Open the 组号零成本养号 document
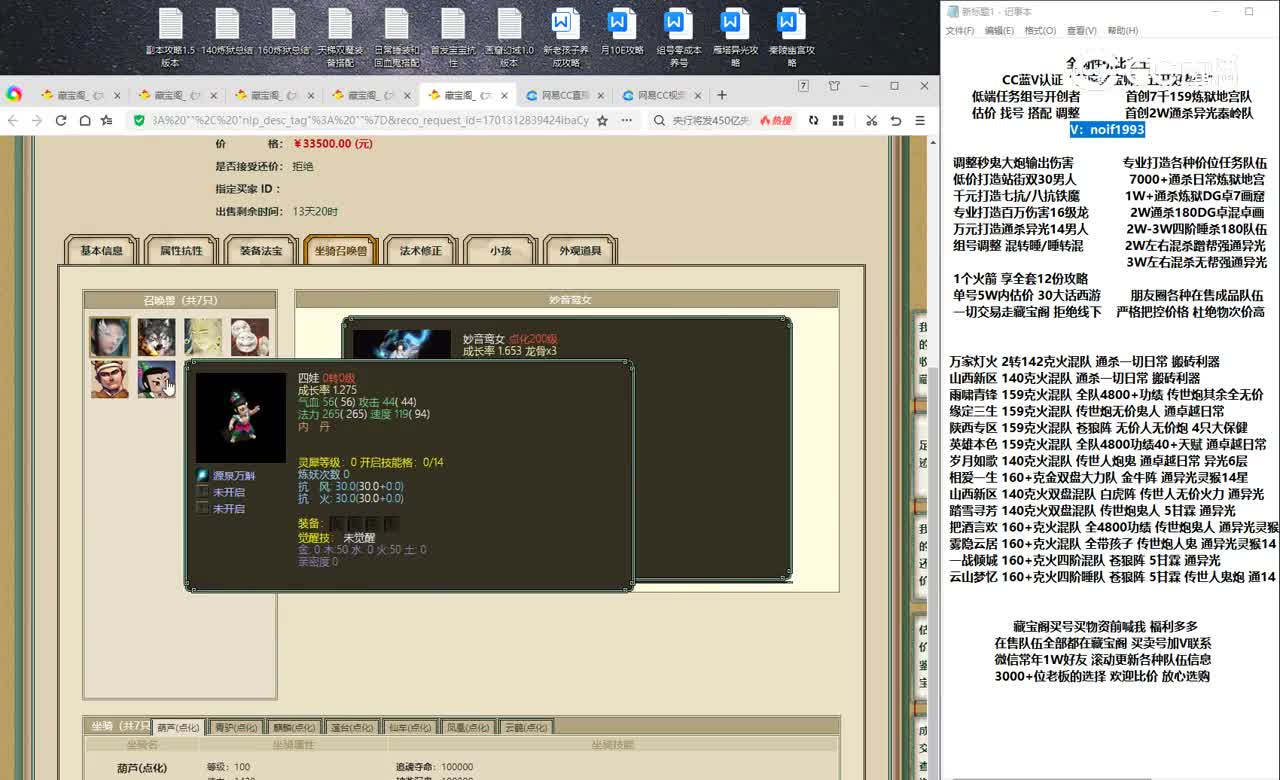 point(679,38)
